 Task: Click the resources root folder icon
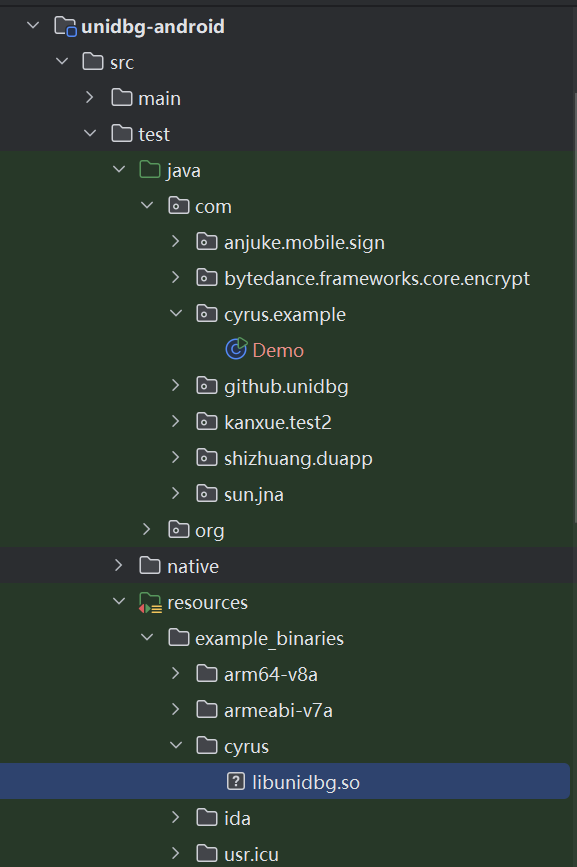click(x=150, y=602)
